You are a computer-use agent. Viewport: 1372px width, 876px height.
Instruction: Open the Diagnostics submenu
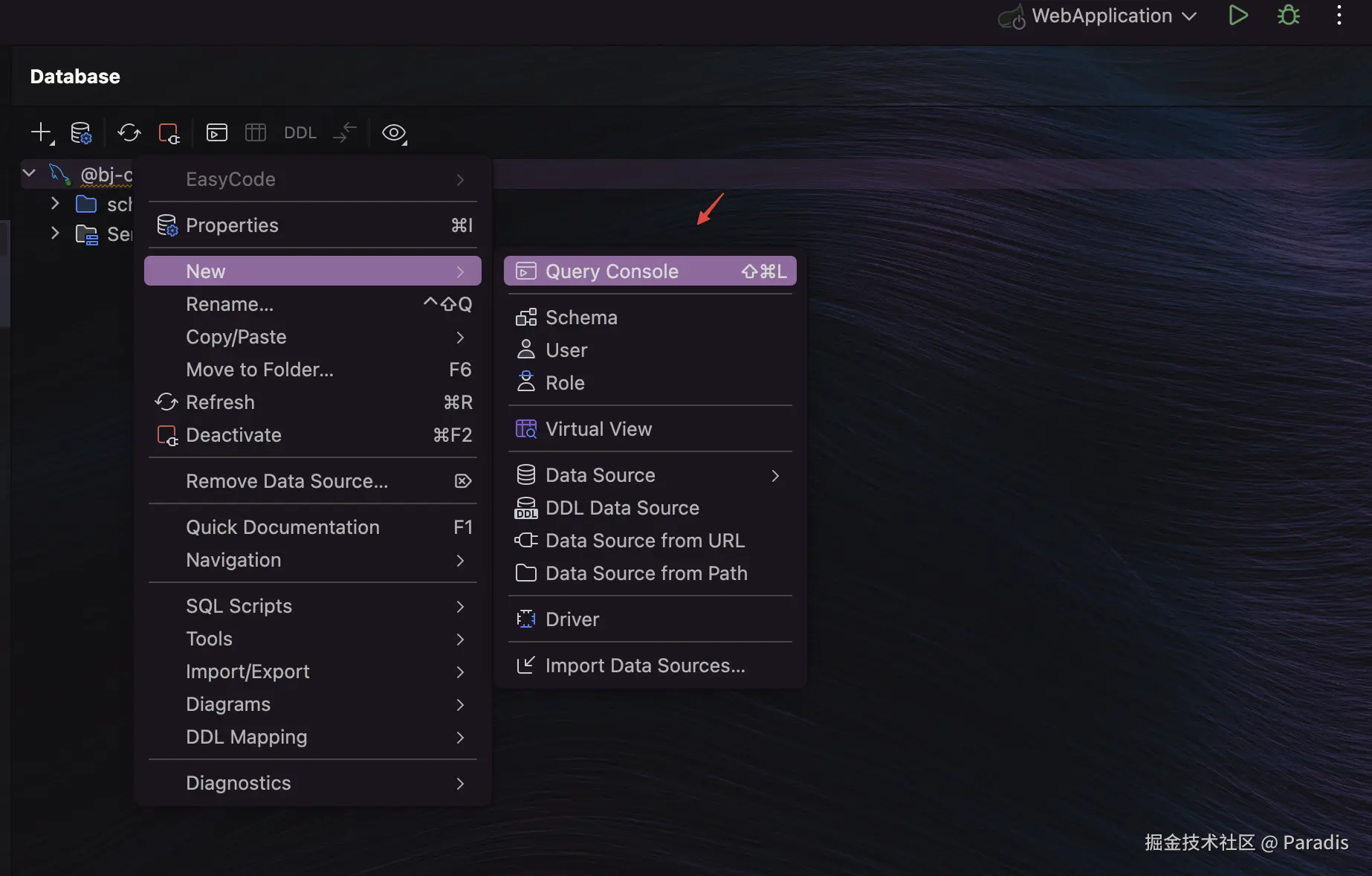click(x=313, y=783)
